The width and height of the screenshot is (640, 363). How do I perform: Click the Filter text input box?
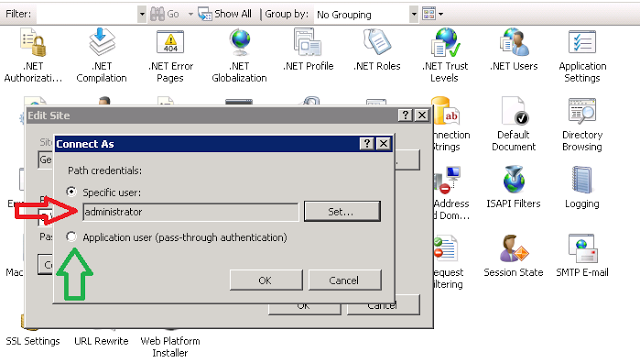click(x=87, y=14)
